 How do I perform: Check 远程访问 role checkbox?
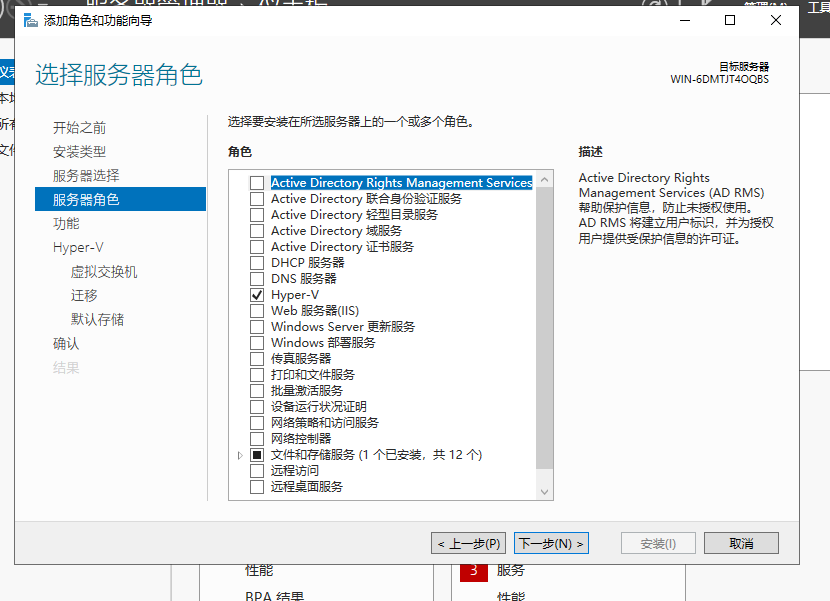tap(257, 470)
